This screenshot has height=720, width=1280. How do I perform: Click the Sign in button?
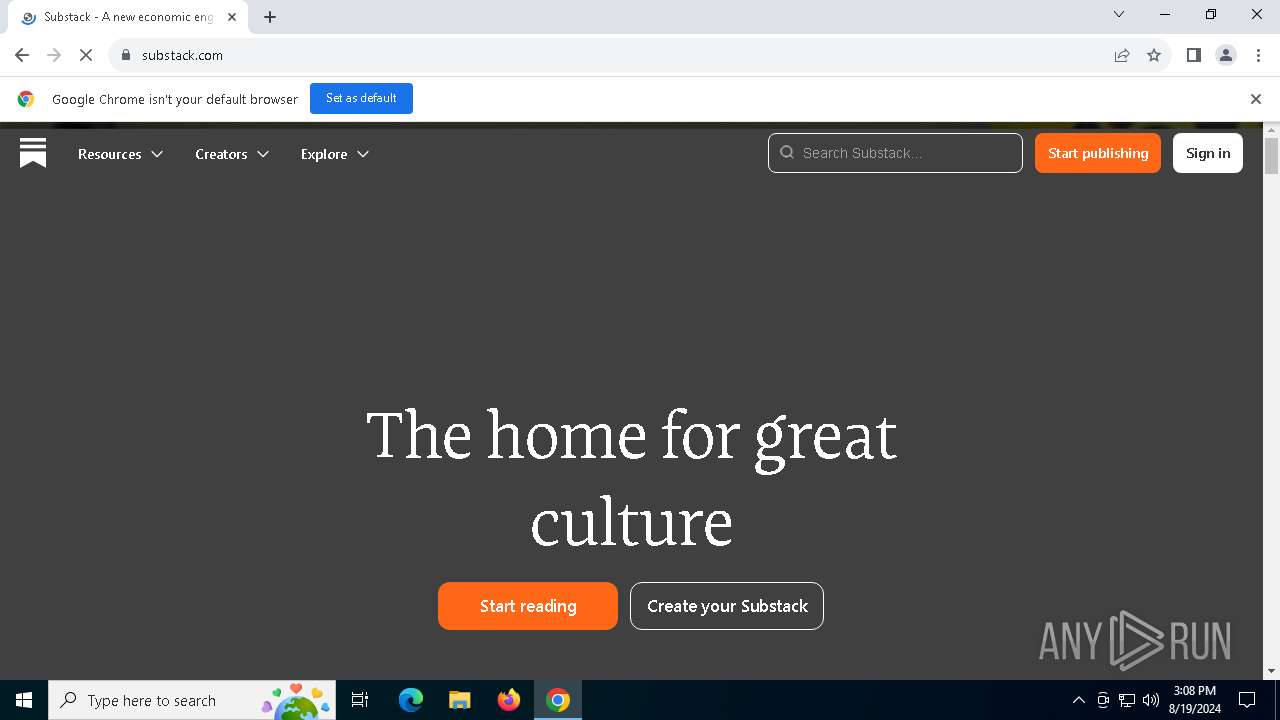[1208, 153]
